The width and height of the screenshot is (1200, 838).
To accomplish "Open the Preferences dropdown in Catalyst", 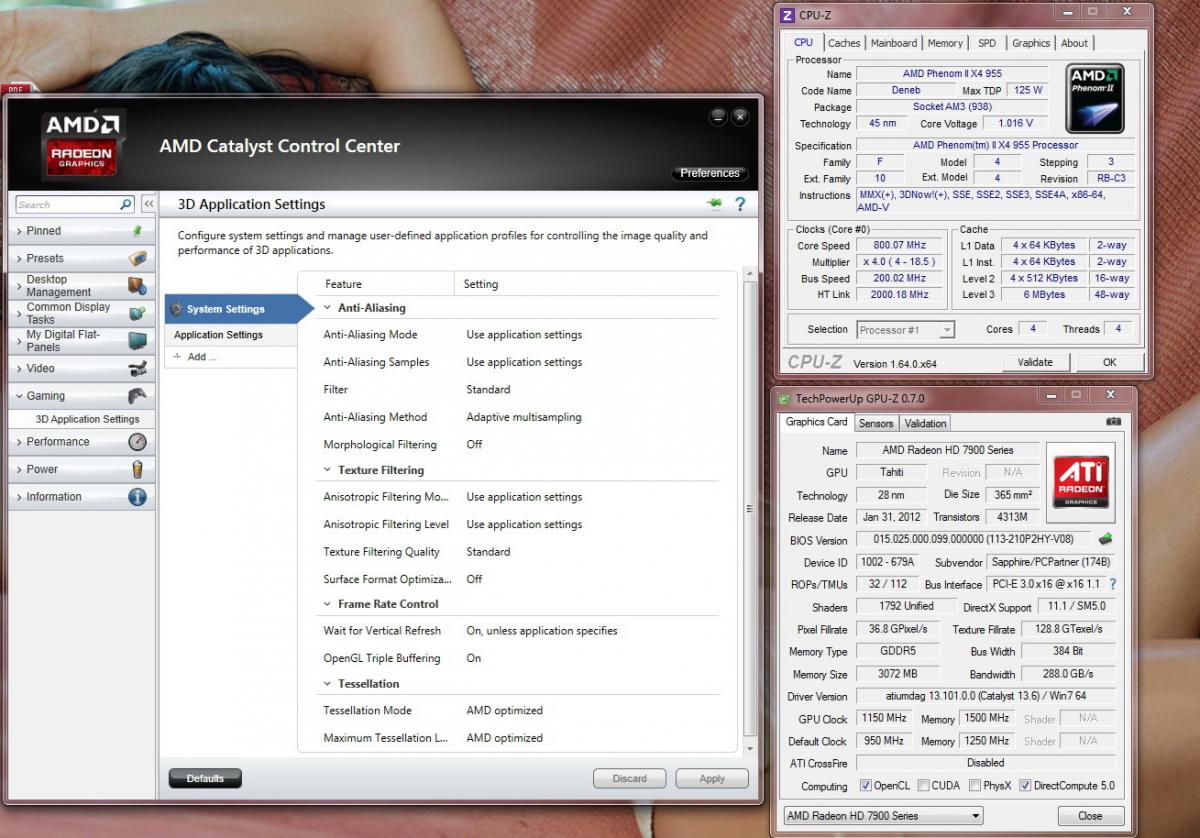I will [710, 173].
